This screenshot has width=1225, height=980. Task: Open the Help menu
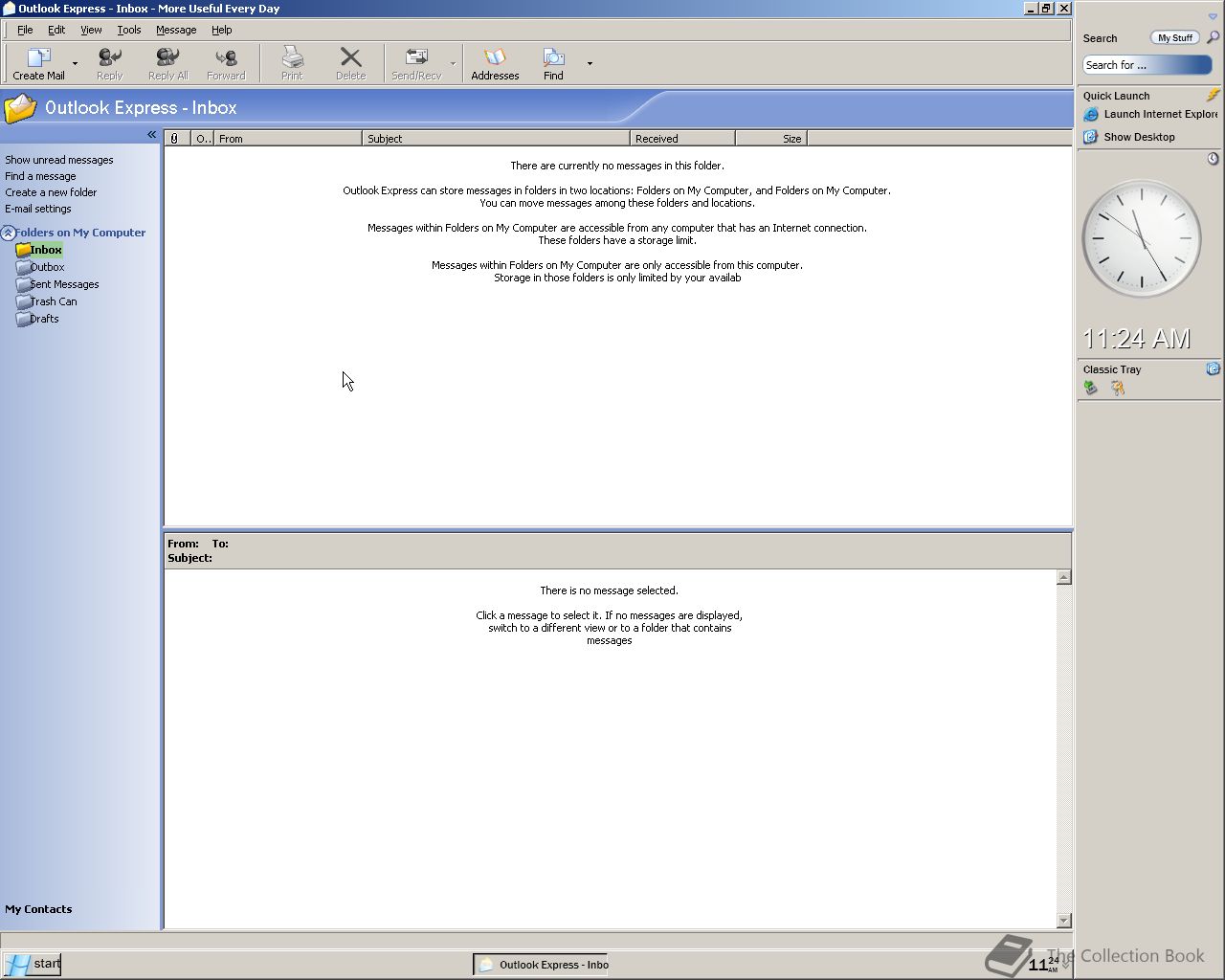(x=221, y=30)
